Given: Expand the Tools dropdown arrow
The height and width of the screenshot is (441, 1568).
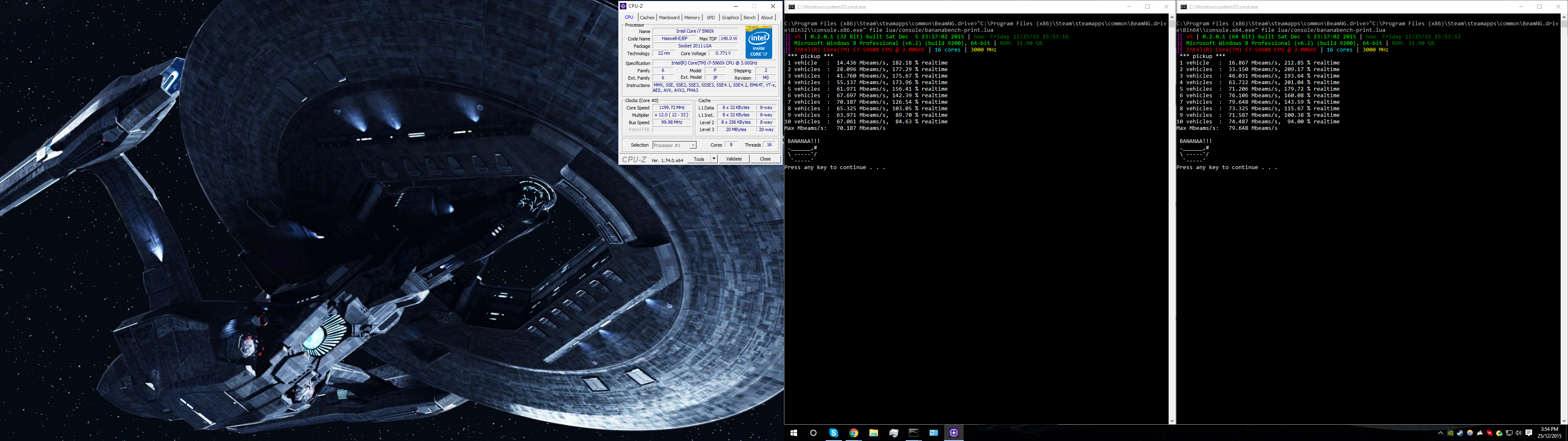Looking at the screenshot, I should 714,159.
